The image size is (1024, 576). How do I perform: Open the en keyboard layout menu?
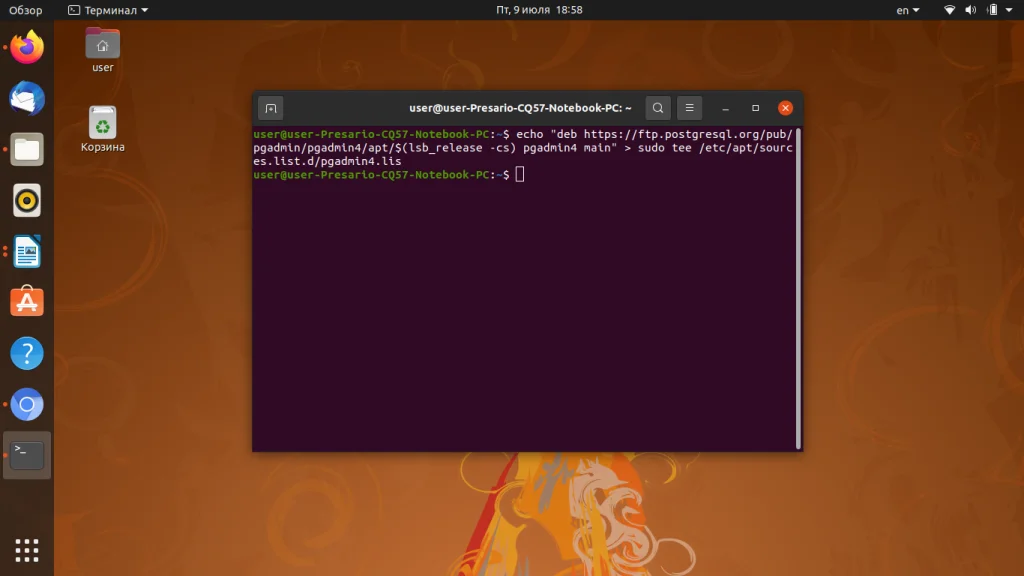point(905,9)
